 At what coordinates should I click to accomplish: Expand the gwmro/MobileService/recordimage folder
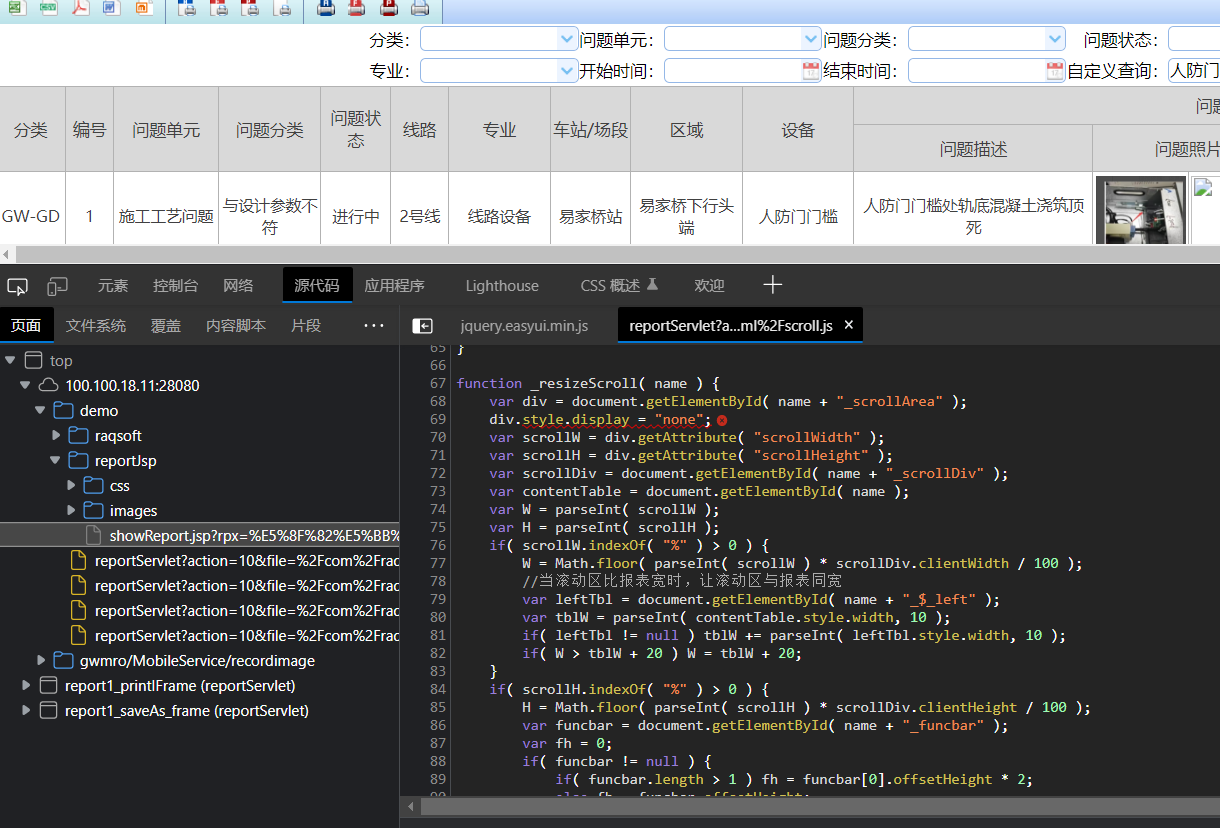click(41, 661)
